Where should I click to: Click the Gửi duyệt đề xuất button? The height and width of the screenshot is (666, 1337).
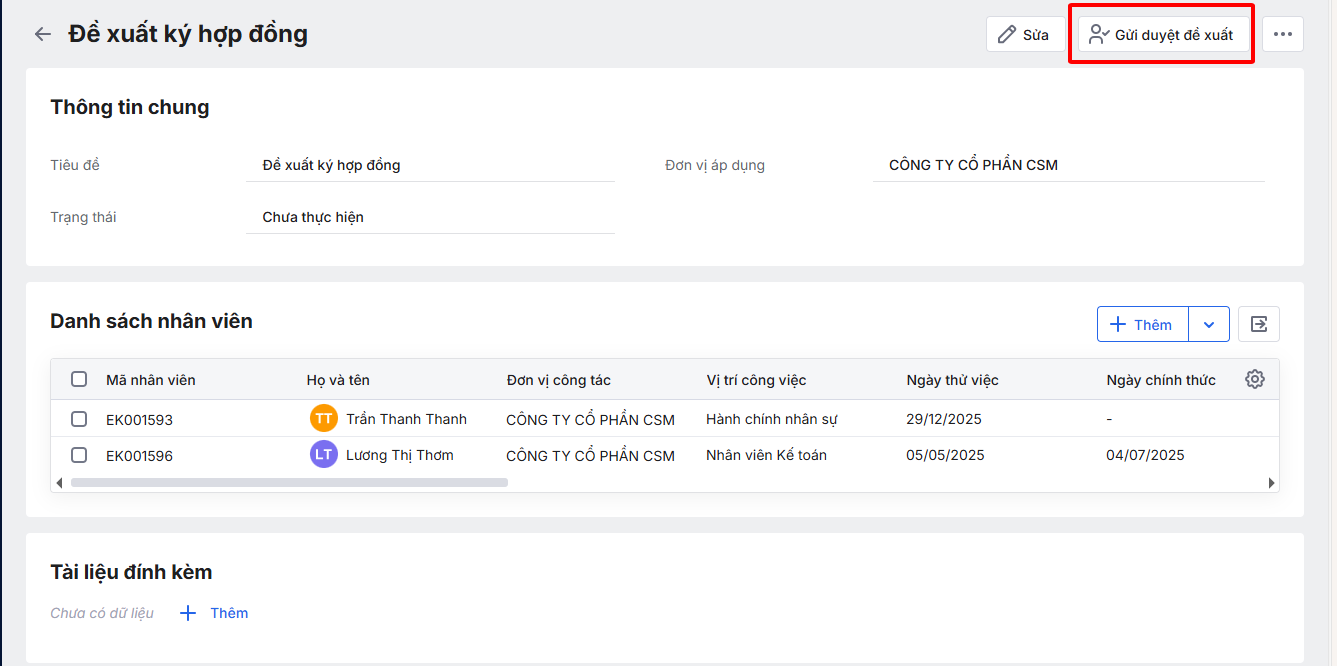[1161, 34]
